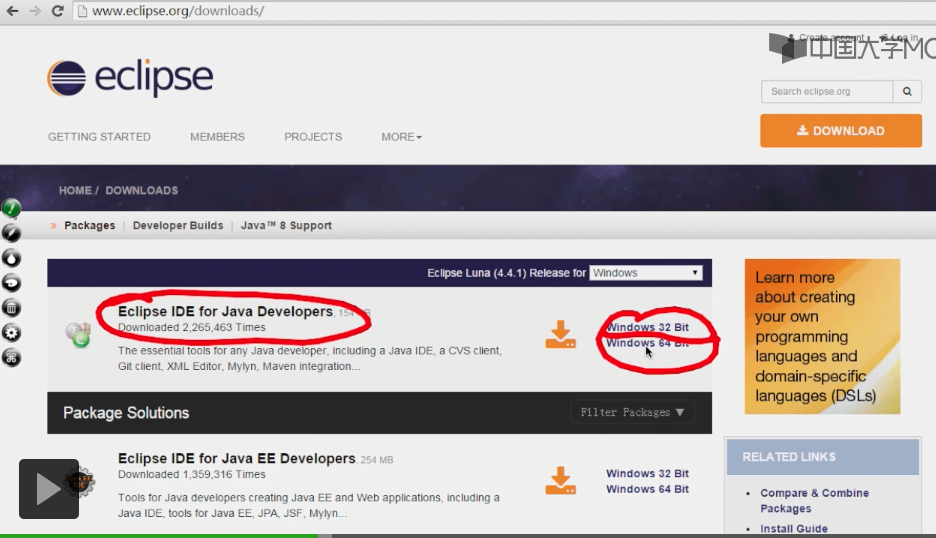
Task: Select the green pen annotation tool
Action: pyautogui.click(x=11, y=208)
